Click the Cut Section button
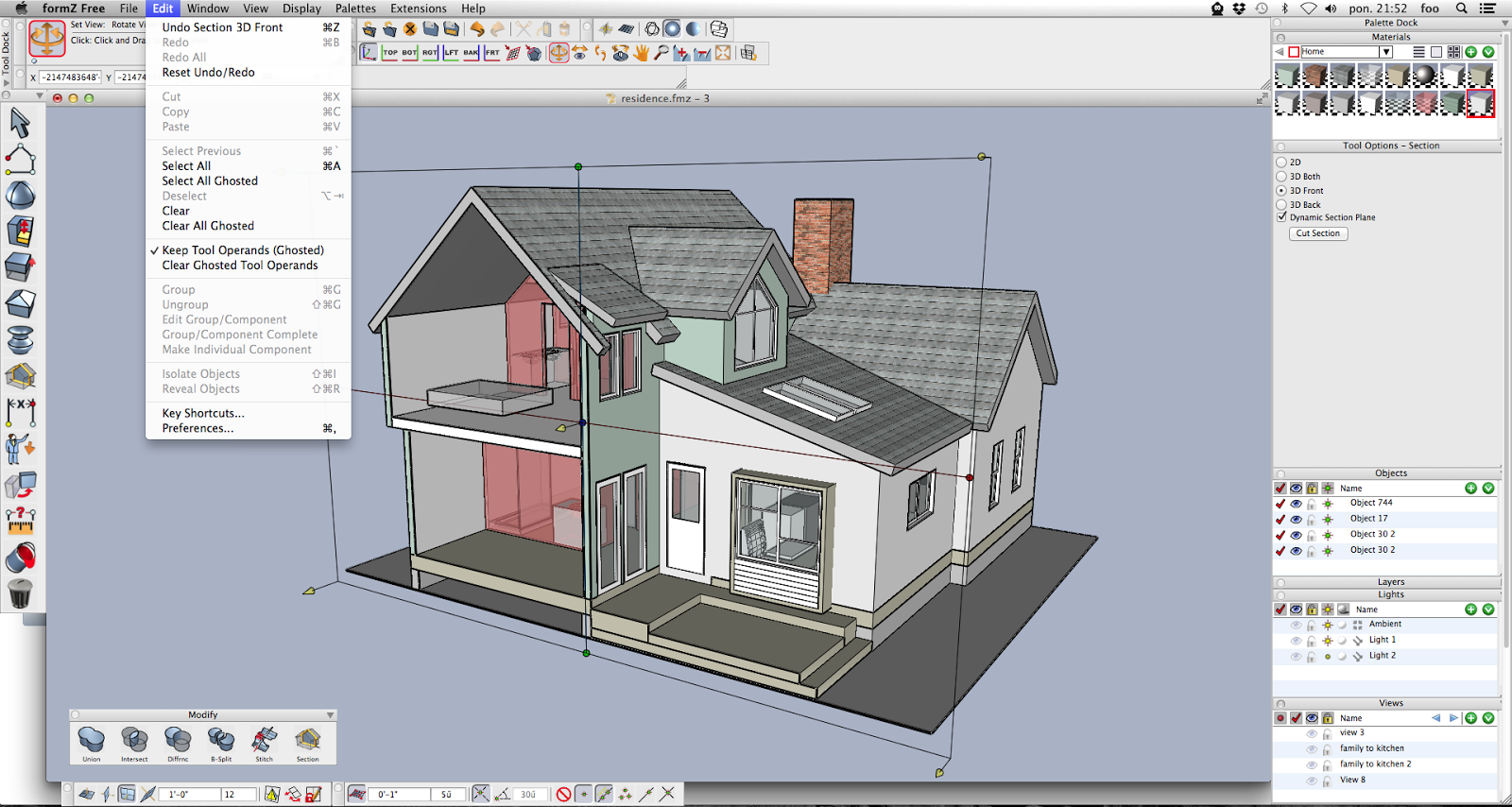Image resolution: width=1512 pixels, height=807 pixels. click(x=1318, y=233)
